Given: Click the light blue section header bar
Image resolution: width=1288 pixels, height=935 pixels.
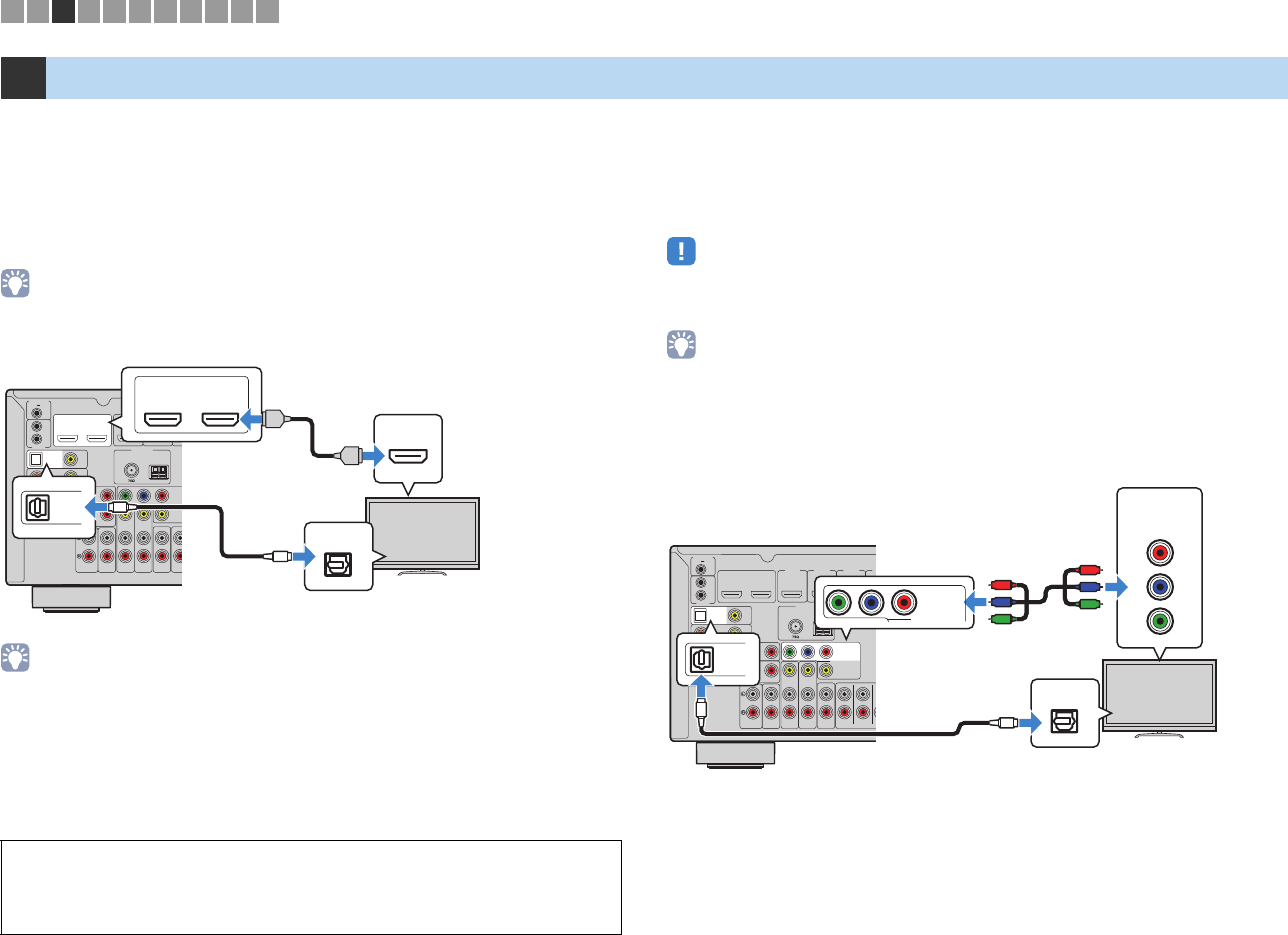Looking at the screenshot, I should pyautogui.click(x=667, y=78).
